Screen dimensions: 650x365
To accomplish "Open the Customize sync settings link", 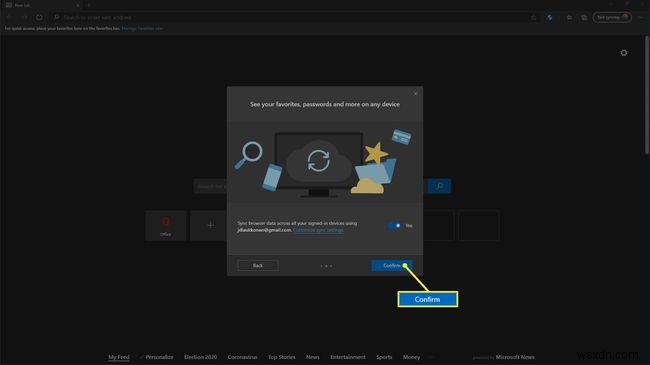I will 318,230.
